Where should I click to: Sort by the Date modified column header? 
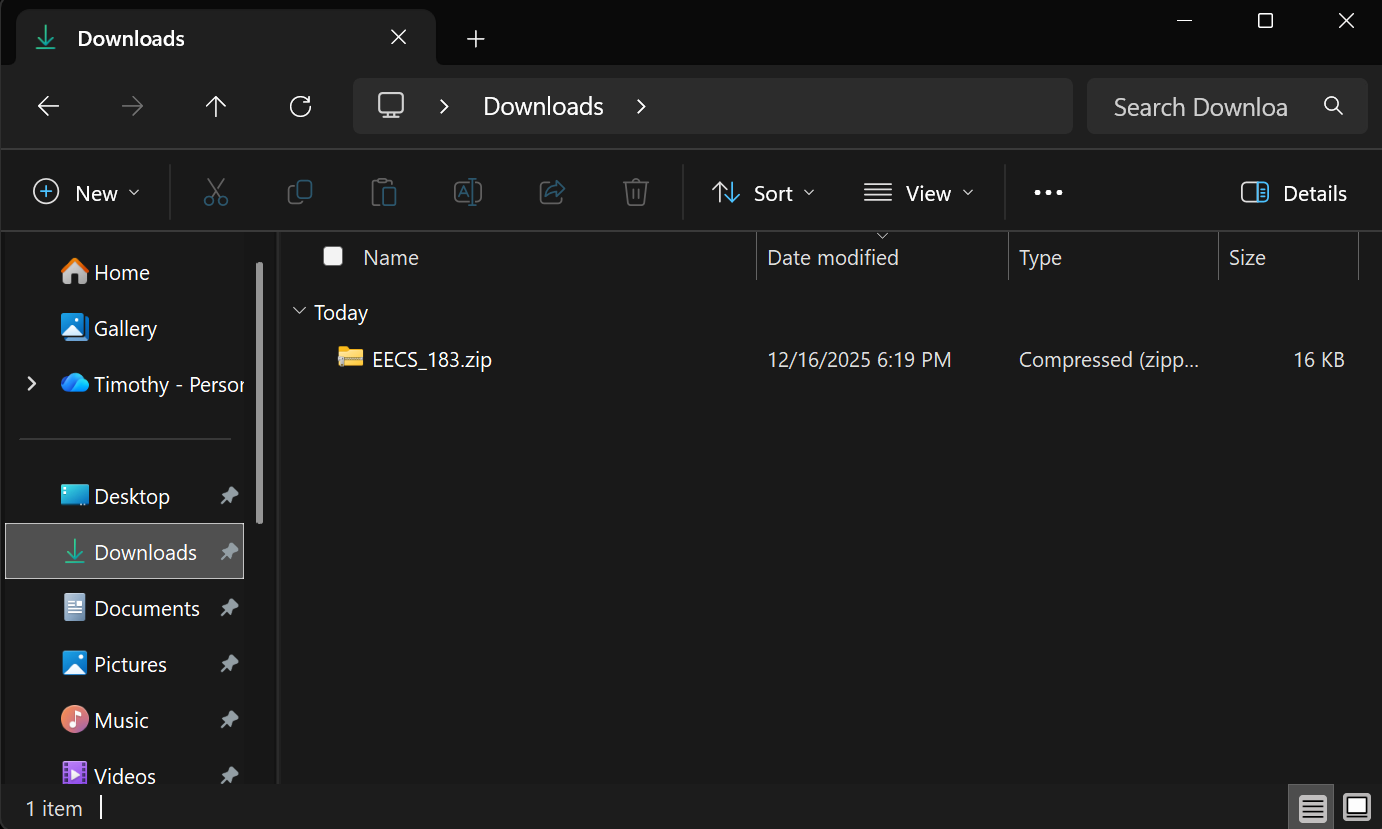tap(833, 257)
